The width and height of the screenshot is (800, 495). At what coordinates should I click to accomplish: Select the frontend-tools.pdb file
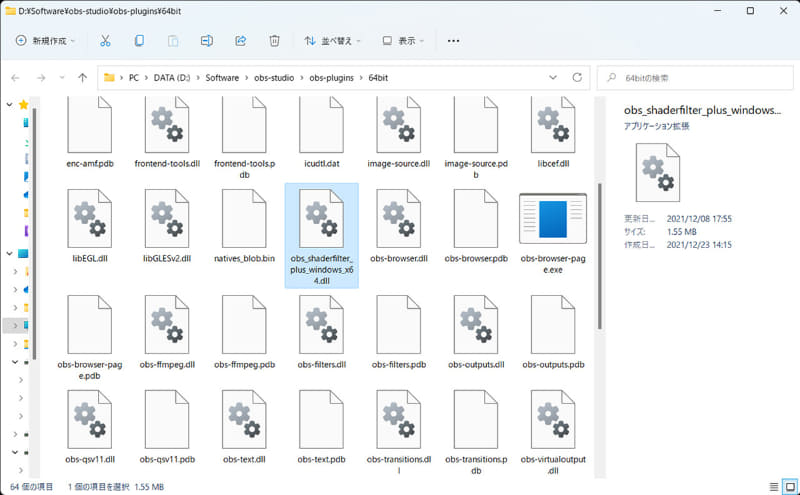coord(244,138)
